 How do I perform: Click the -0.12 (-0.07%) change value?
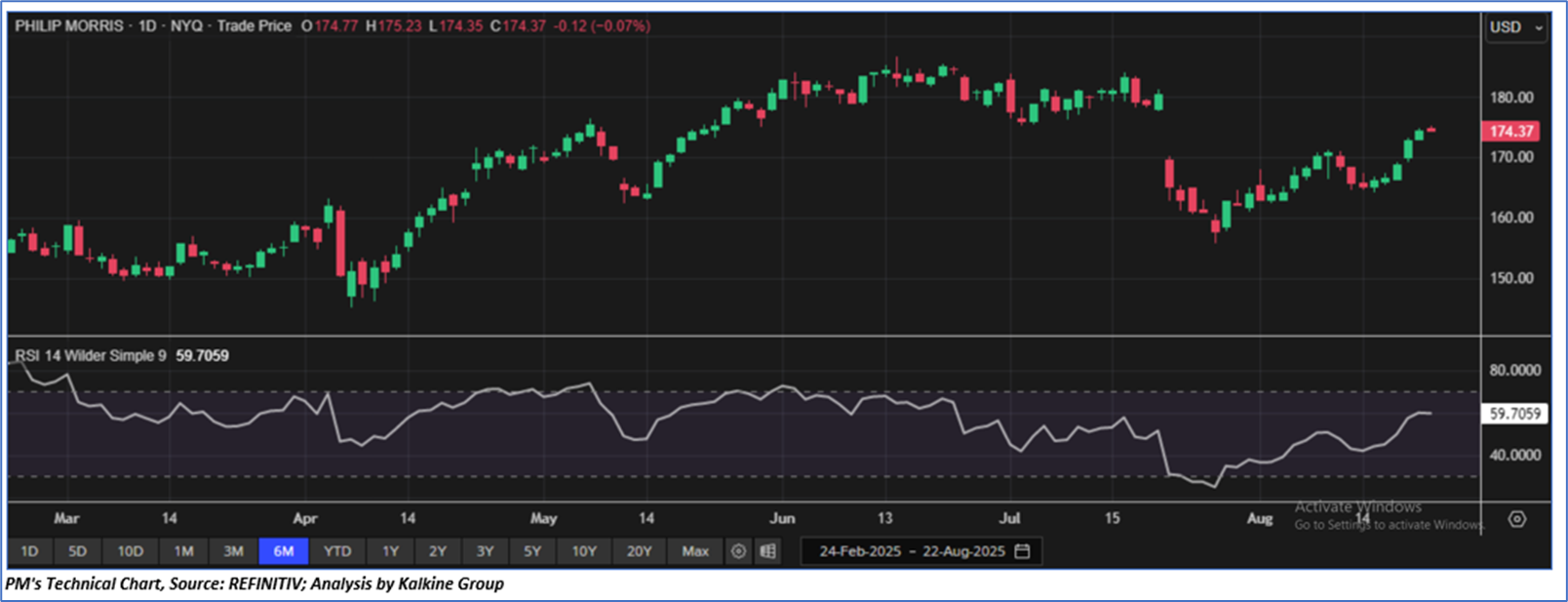click(x=602, y=26)
